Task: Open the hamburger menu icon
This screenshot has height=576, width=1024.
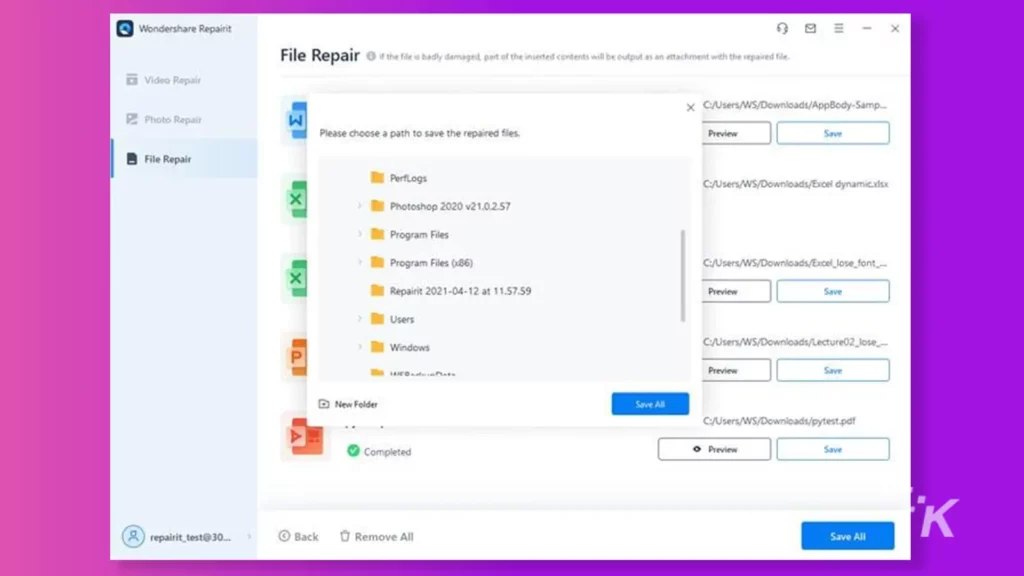Action: click(x=839, y=28)
